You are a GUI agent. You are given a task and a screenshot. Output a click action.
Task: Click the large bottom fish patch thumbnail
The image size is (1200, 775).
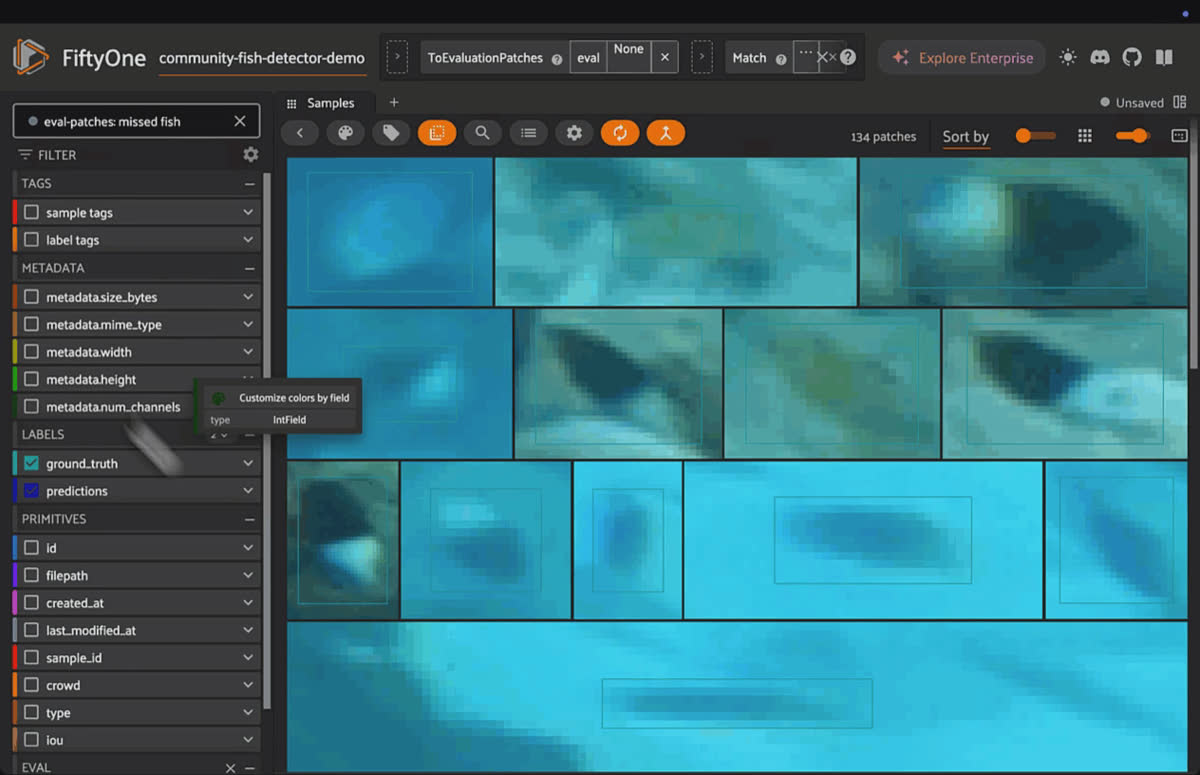738,696
